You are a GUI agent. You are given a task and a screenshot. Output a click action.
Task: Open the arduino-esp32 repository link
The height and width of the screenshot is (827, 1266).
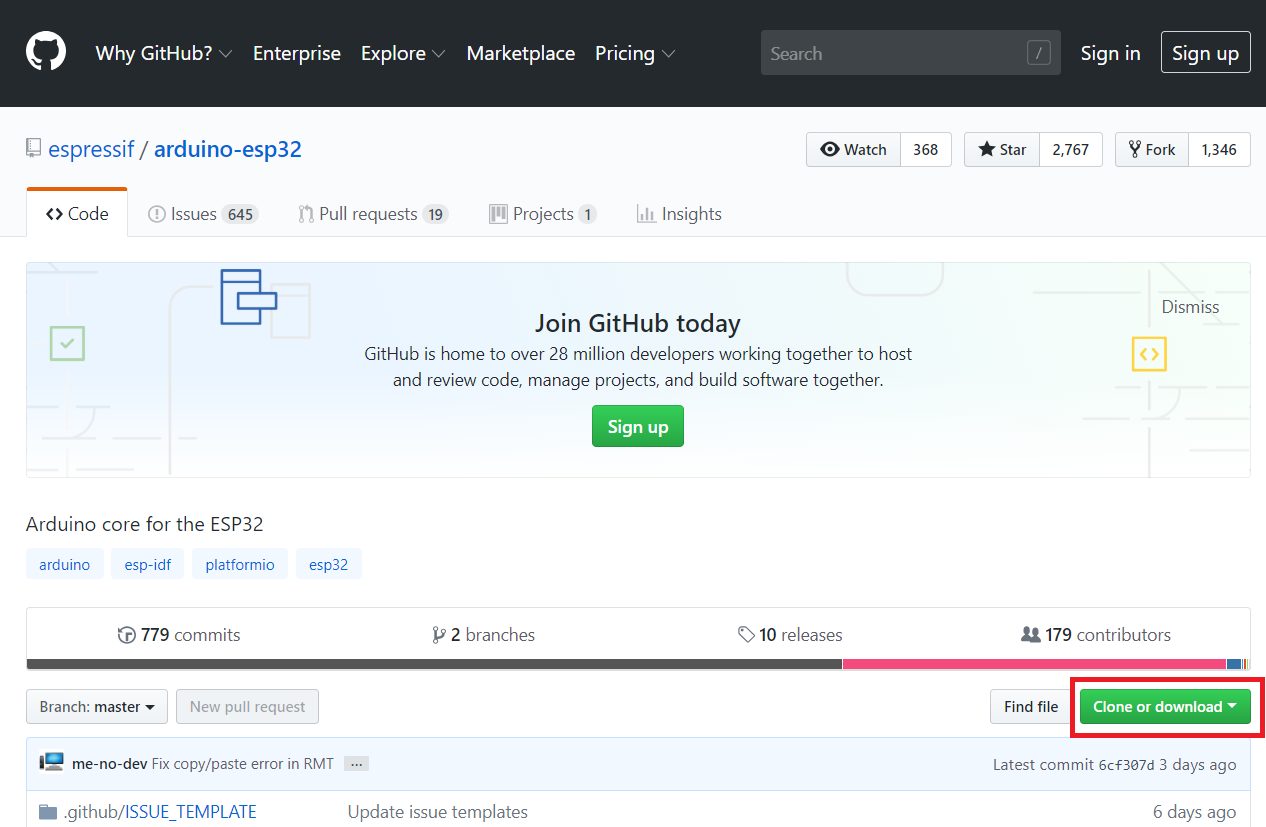pos(228,150)
